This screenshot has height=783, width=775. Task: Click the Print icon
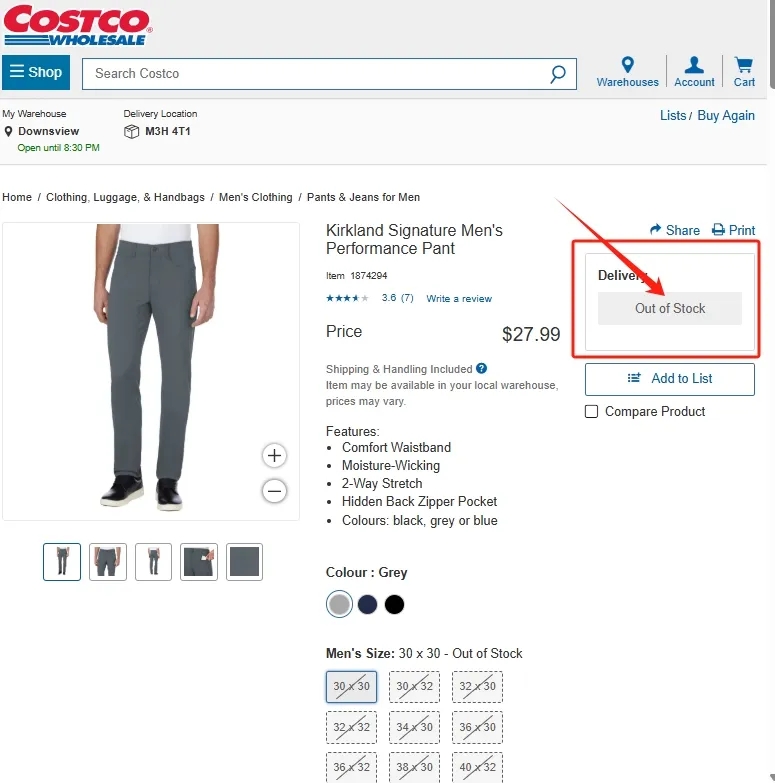click(x=718, y=230)
